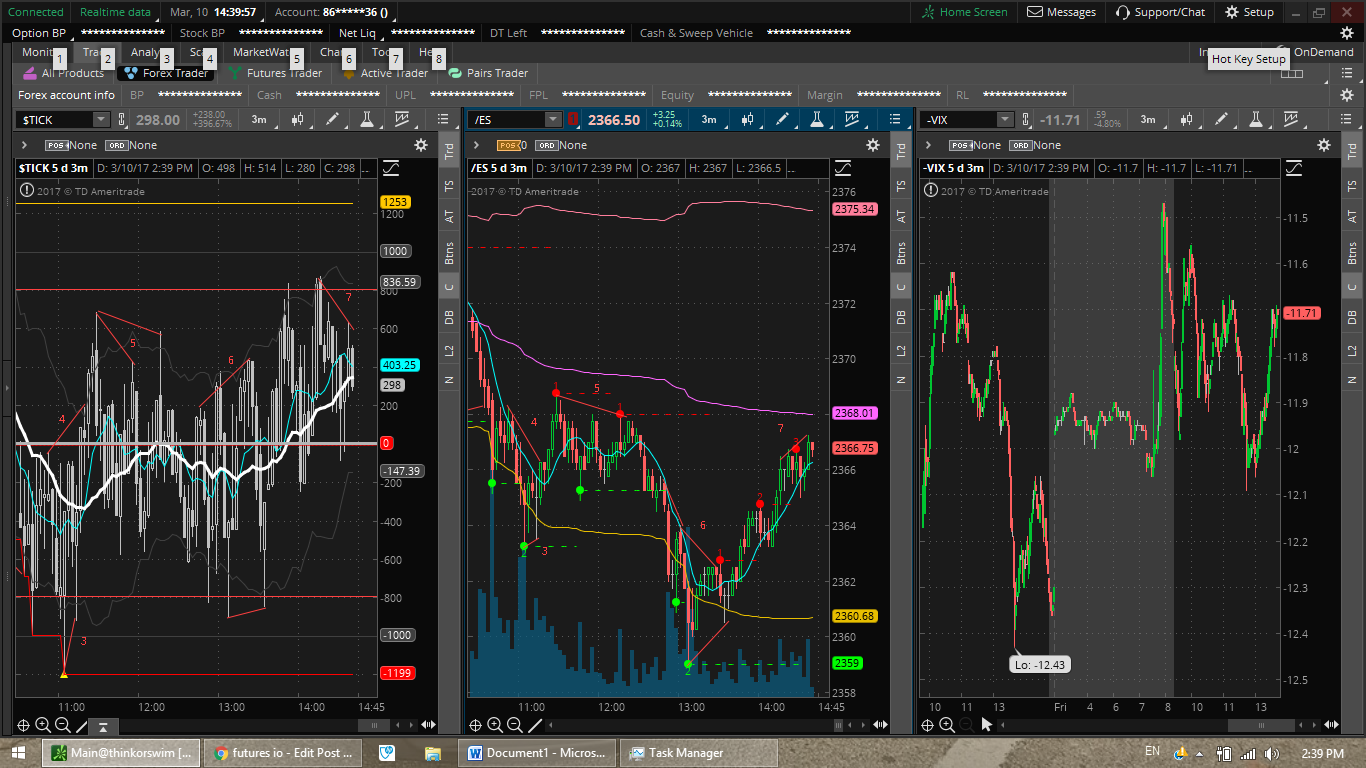Toggle the C panel on -VIX chart
The height and width of the screenshot is (768, 1366).
click(1352, 287)
